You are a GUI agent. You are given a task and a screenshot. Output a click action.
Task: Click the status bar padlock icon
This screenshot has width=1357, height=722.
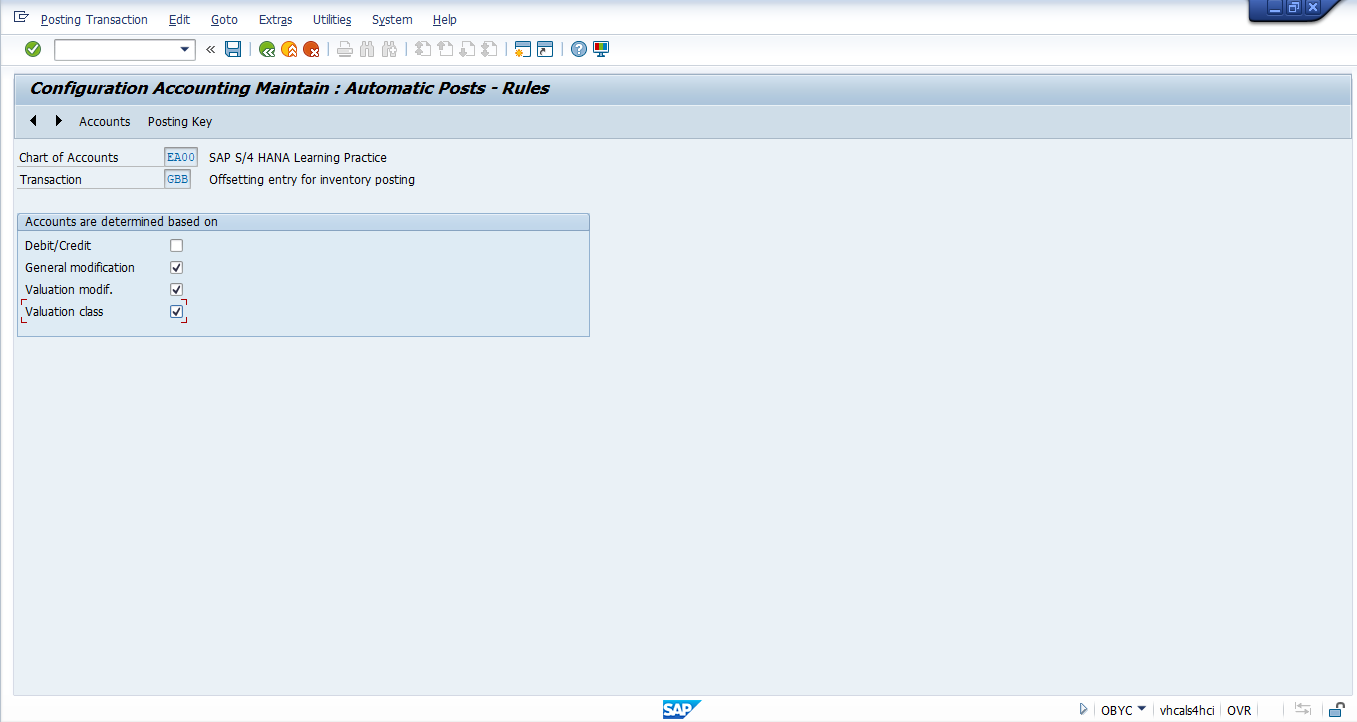pos(1336,710)
